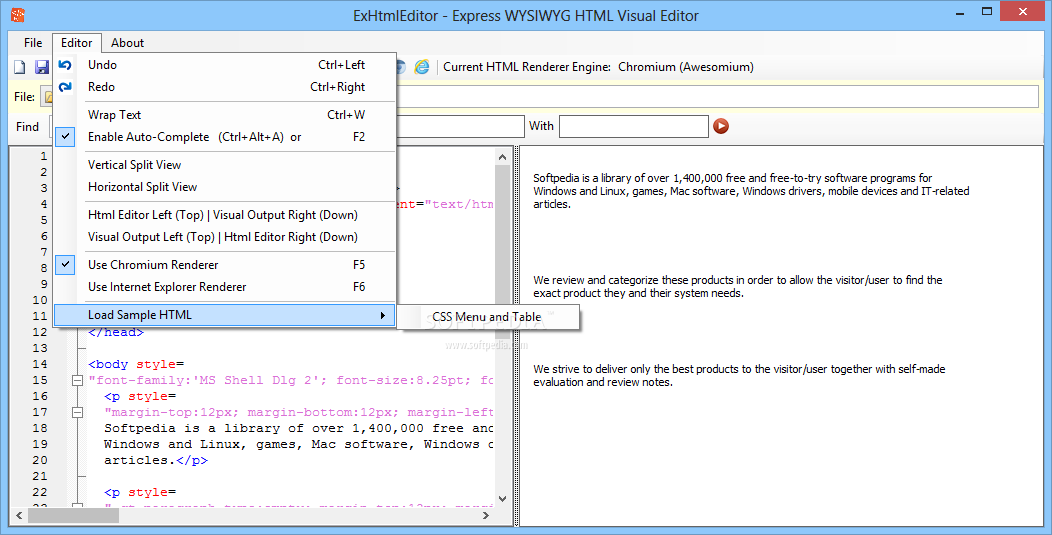Select Vertical Split View
This screenshot has width=1052, height=535.
tap(225, 165)
